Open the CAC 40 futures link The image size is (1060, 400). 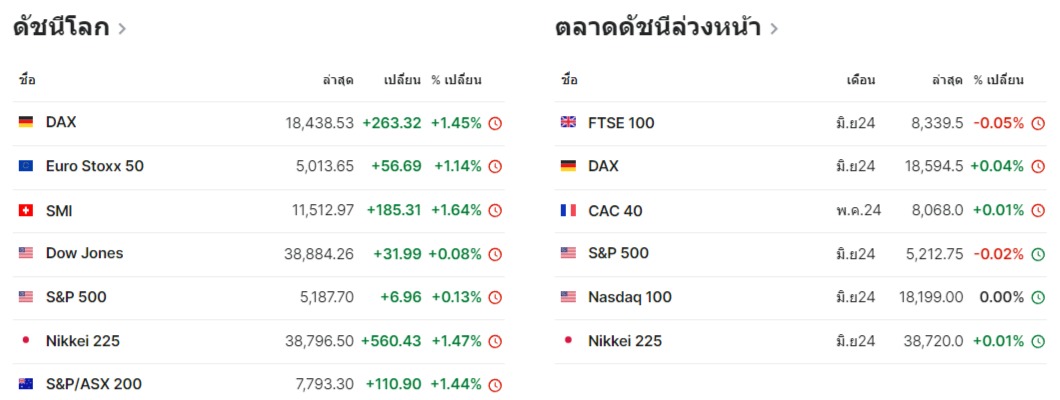(x=615, y=211)
